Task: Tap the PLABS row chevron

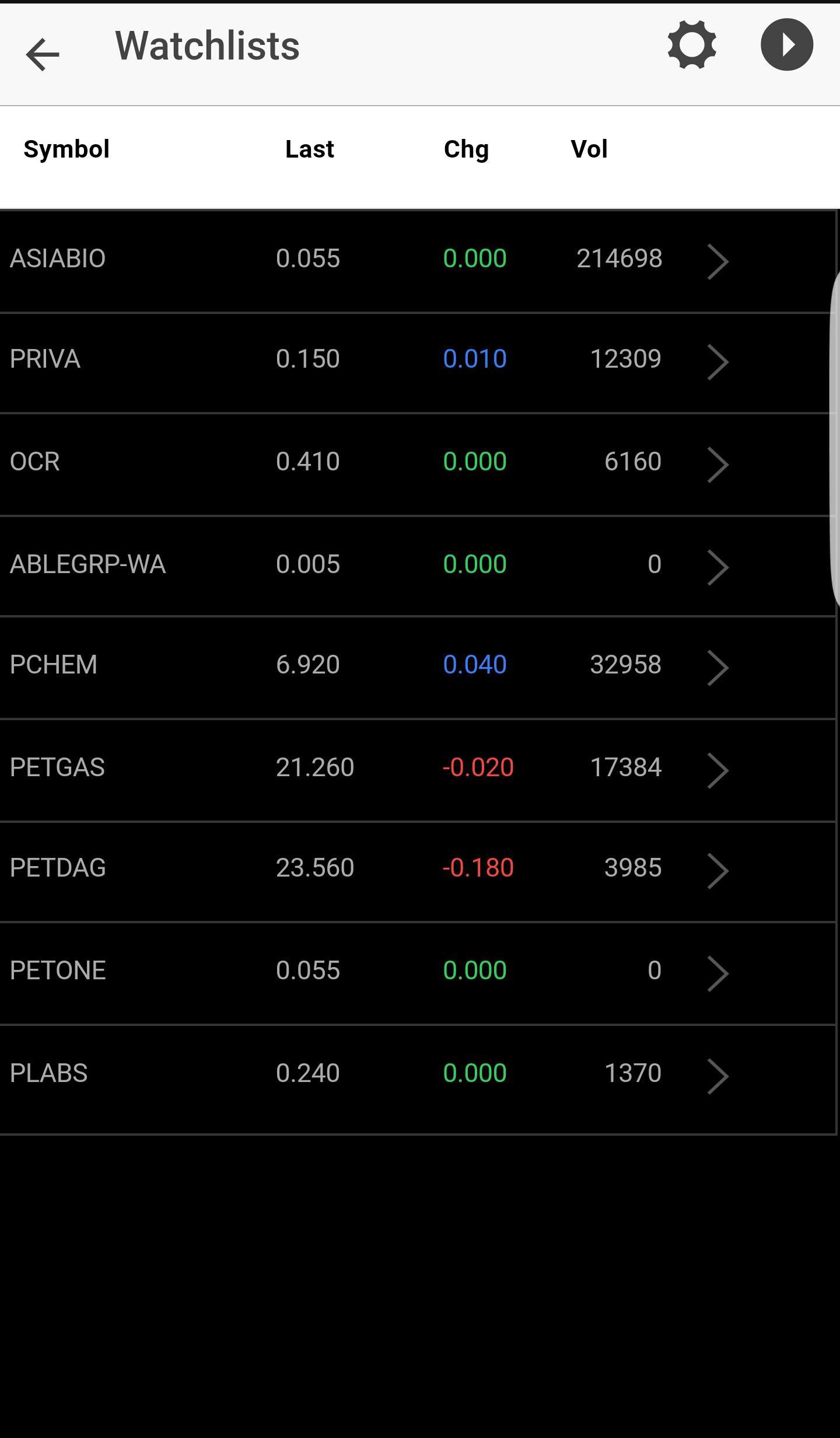Action: click(717, 1076)
